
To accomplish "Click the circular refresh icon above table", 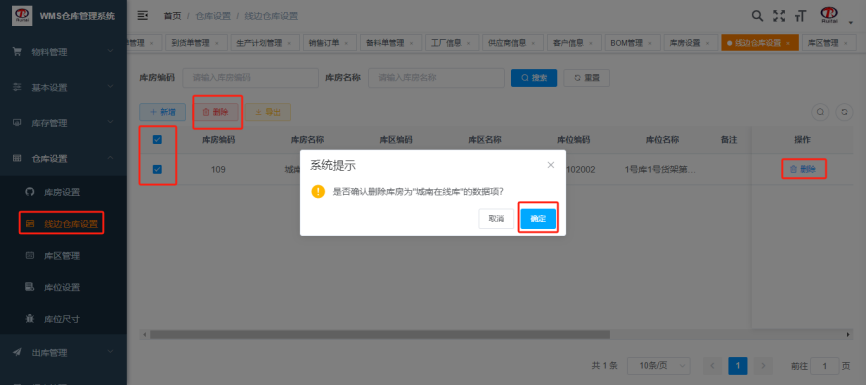I will pos(844,112).
